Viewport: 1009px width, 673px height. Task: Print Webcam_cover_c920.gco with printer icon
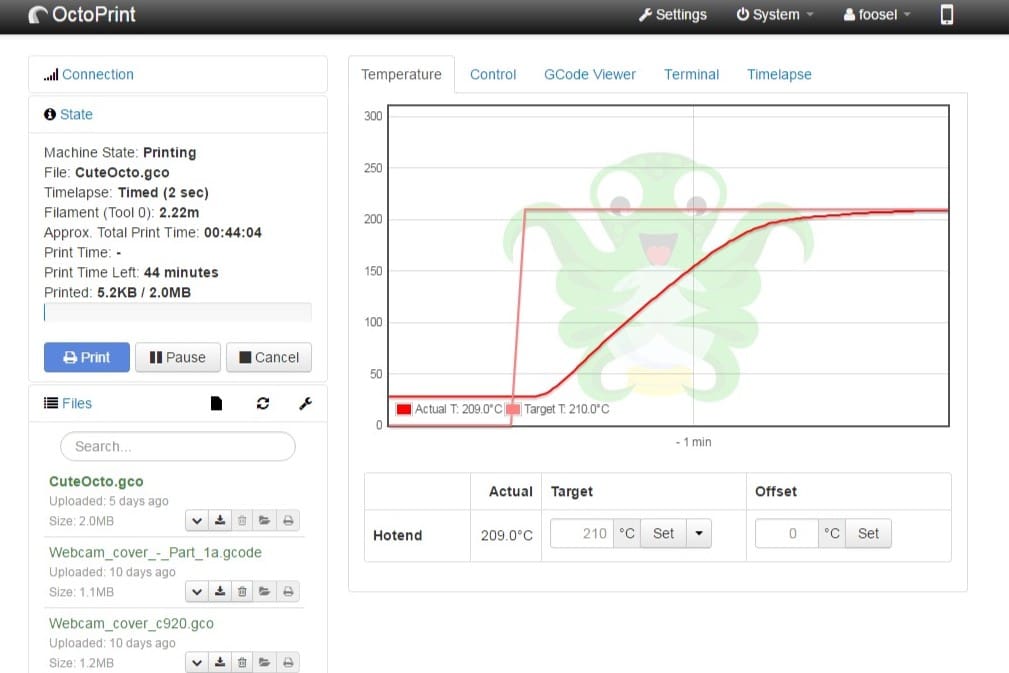tap(288, 662)
